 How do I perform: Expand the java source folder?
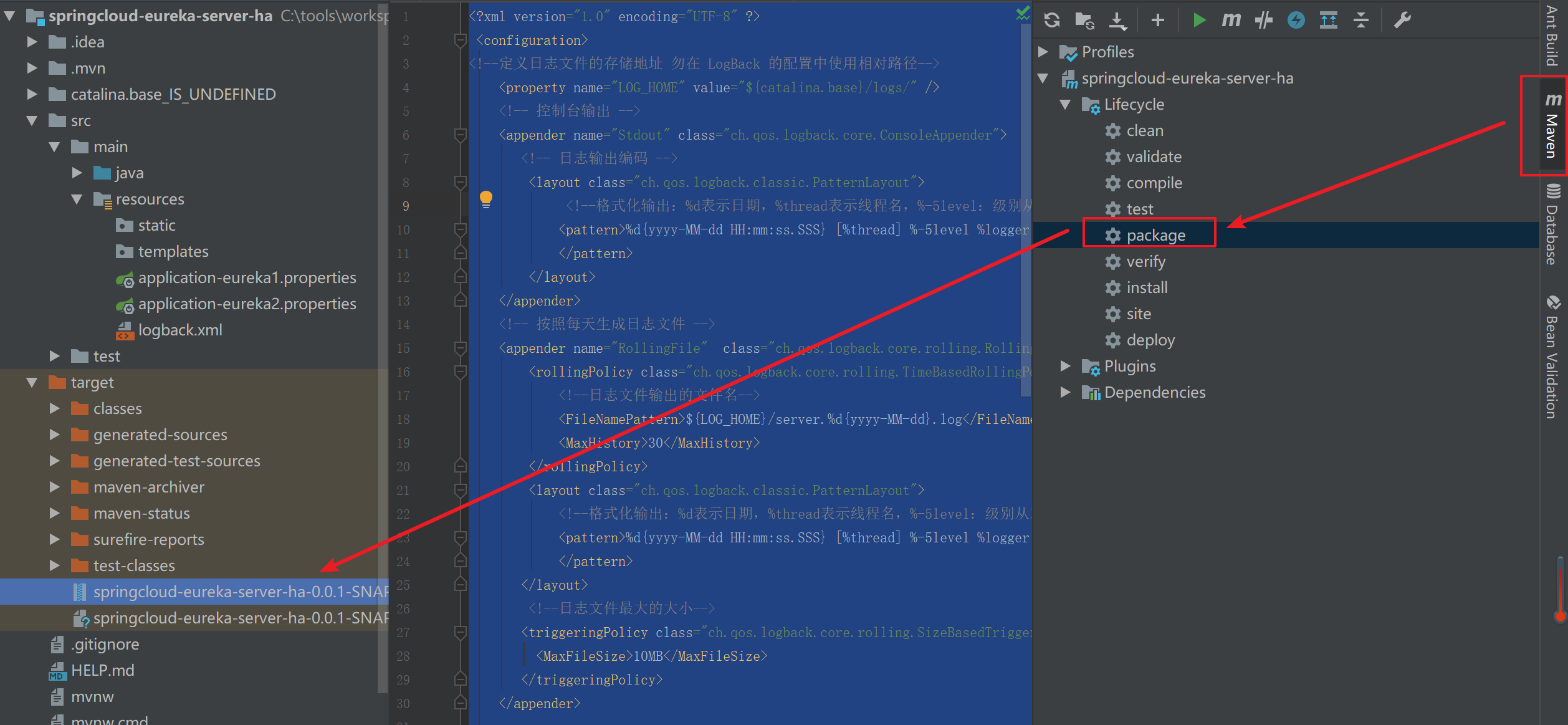click(77, 173)
